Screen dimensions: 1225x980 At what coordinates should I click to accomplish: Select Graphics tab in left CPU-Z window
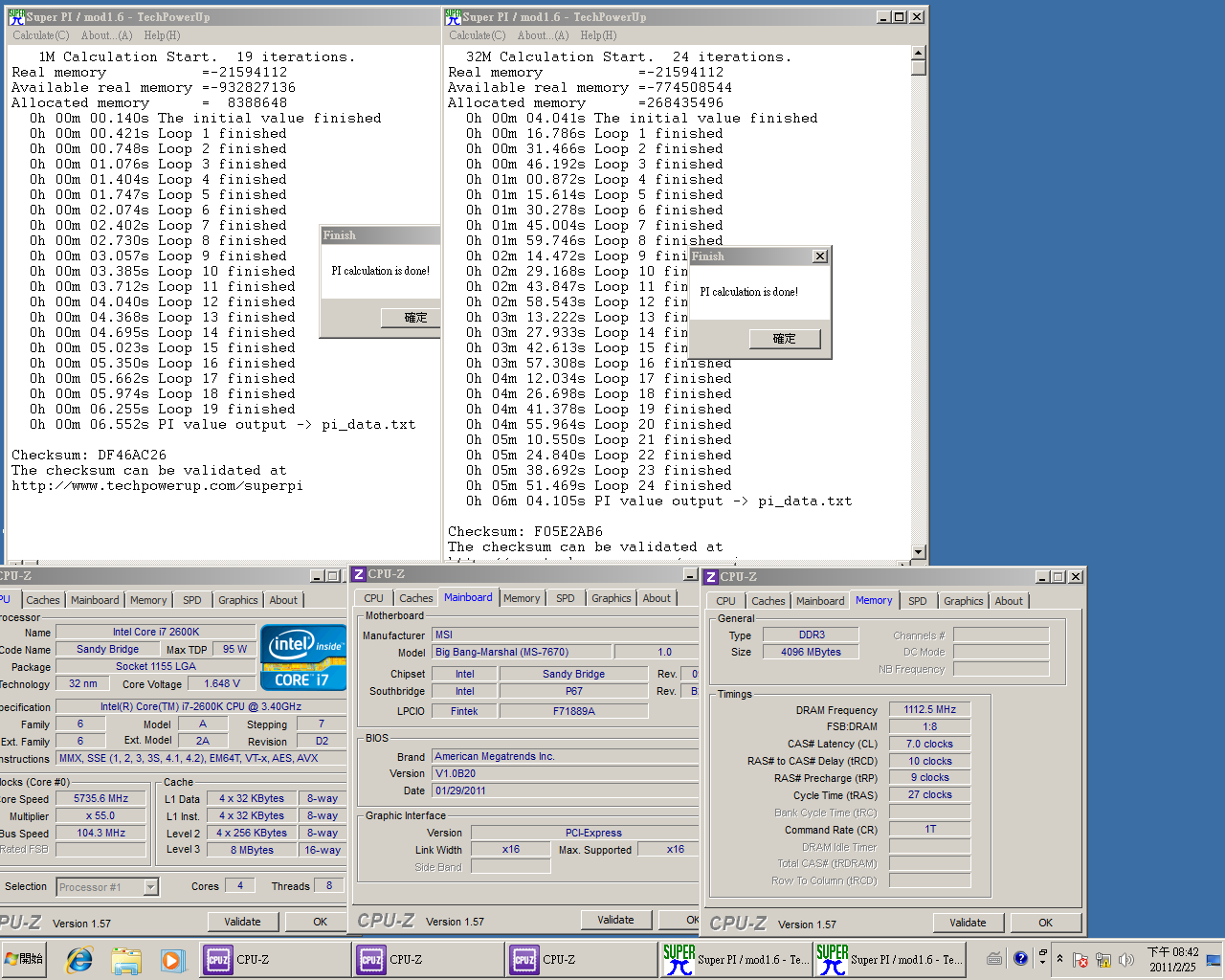pos(238,600)
